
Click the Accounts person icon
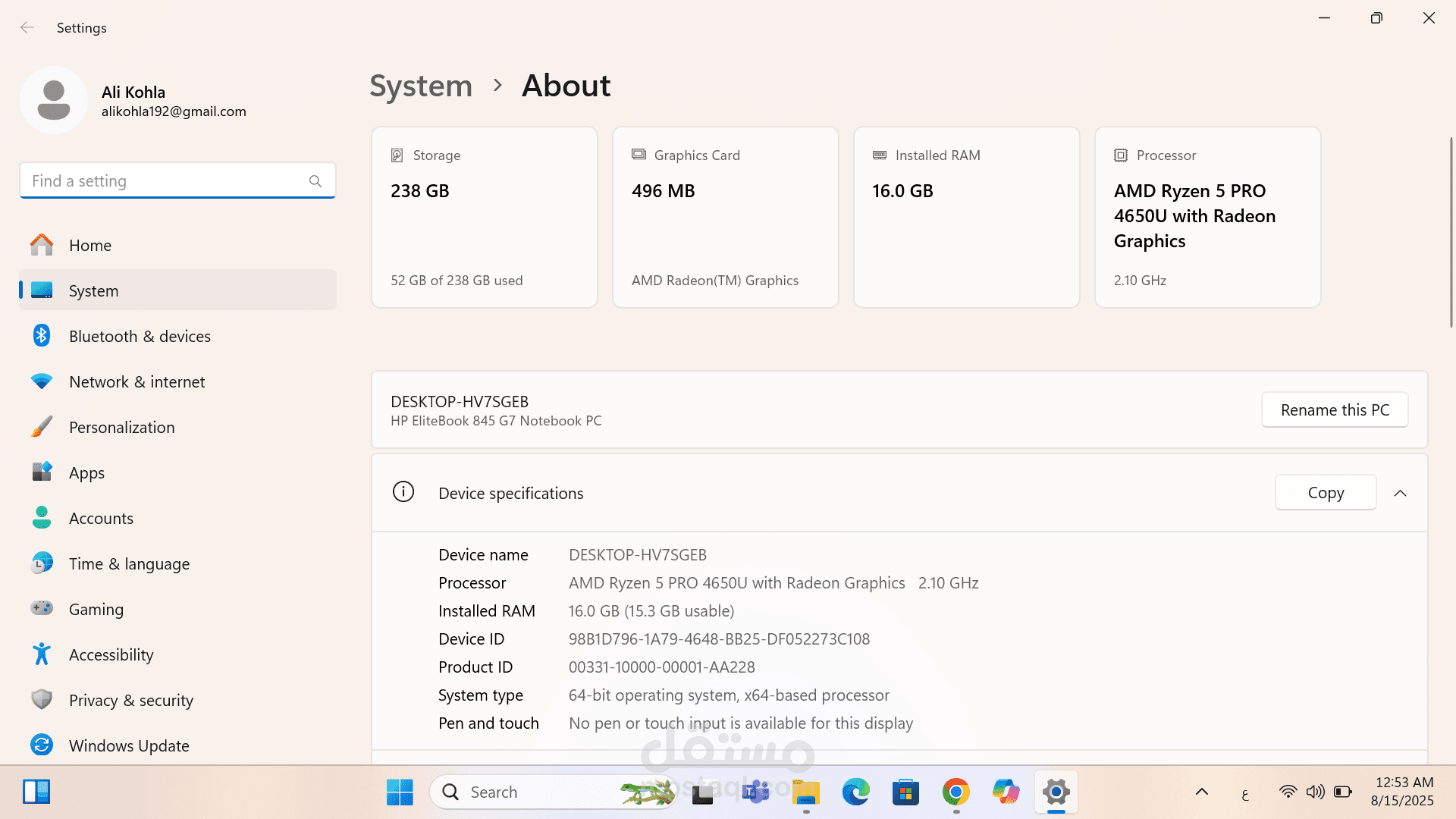(42, 518)
